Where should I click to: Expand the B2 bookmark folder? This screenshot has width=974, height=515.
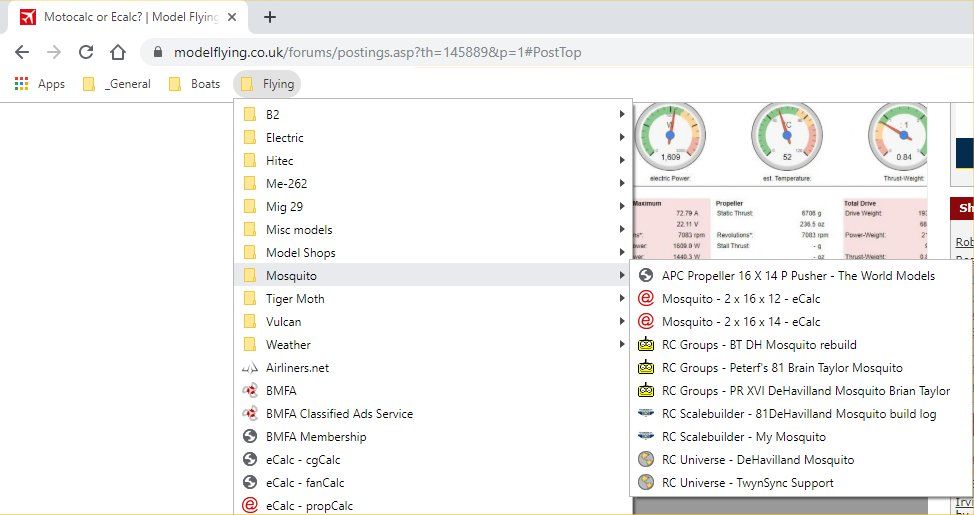pyautogui.click(x=272, y=115)
